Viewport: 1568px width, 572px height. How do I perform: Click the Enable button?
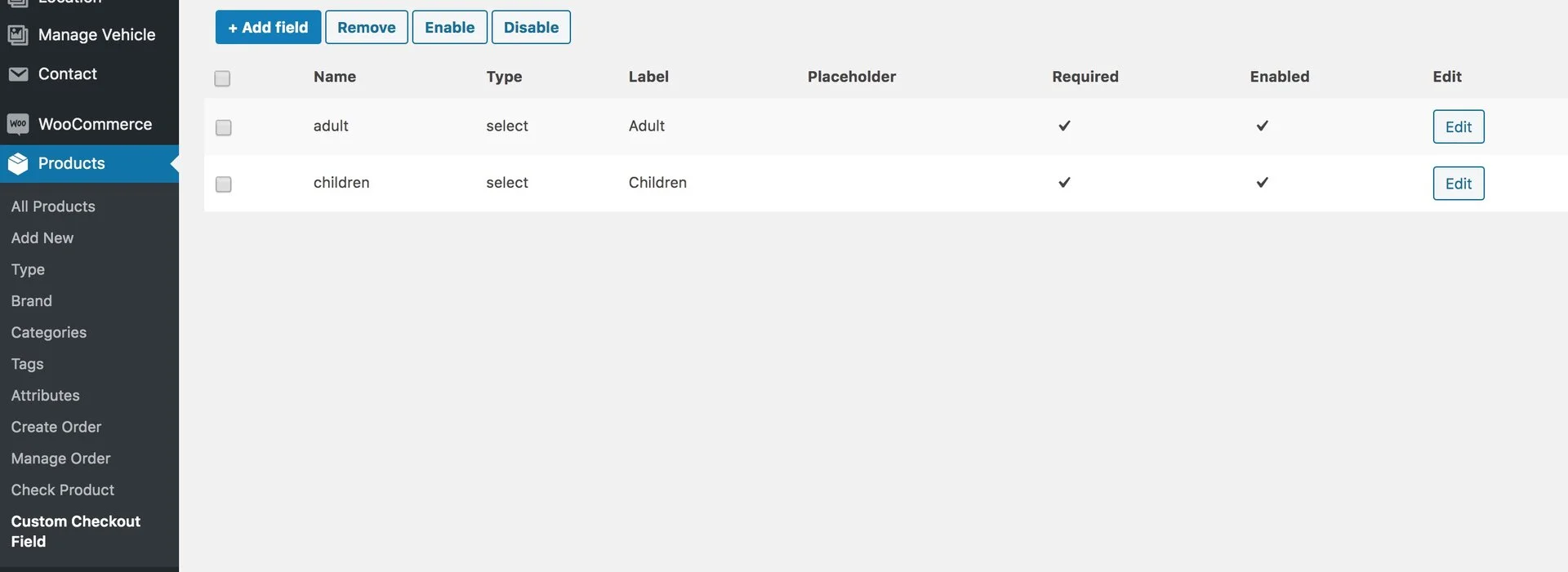click(450, 27)
